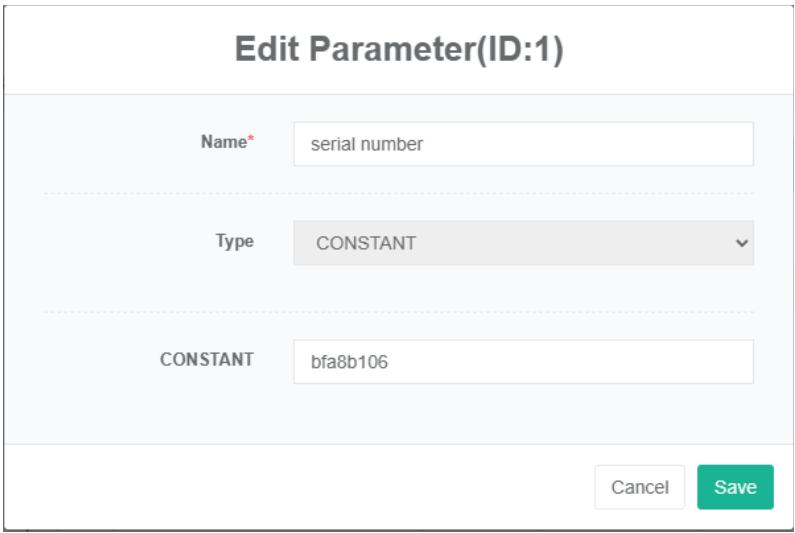Image resolution: width=795 pixels, height=533 pixels.
Task: Click empty space at the end of Name field
Action: pos(650,144)
